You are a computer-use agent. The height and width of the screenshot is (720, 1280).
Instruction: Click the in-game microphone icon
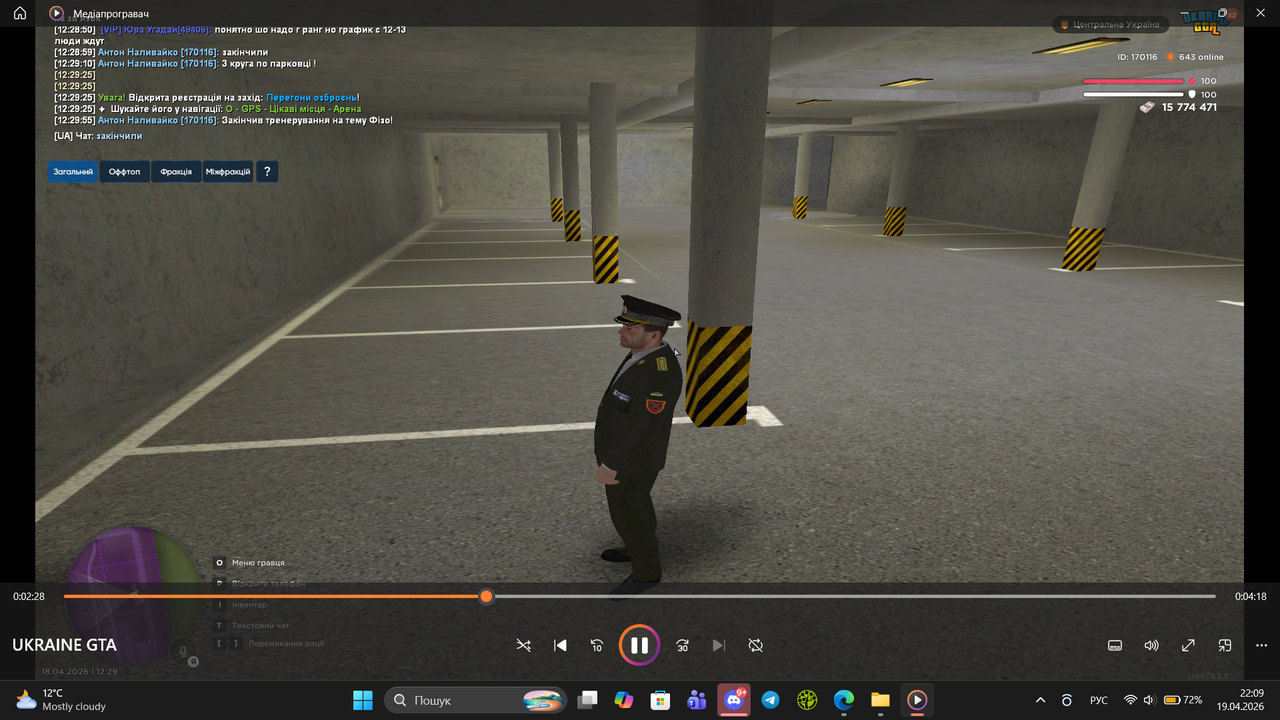tap(182, 651)
